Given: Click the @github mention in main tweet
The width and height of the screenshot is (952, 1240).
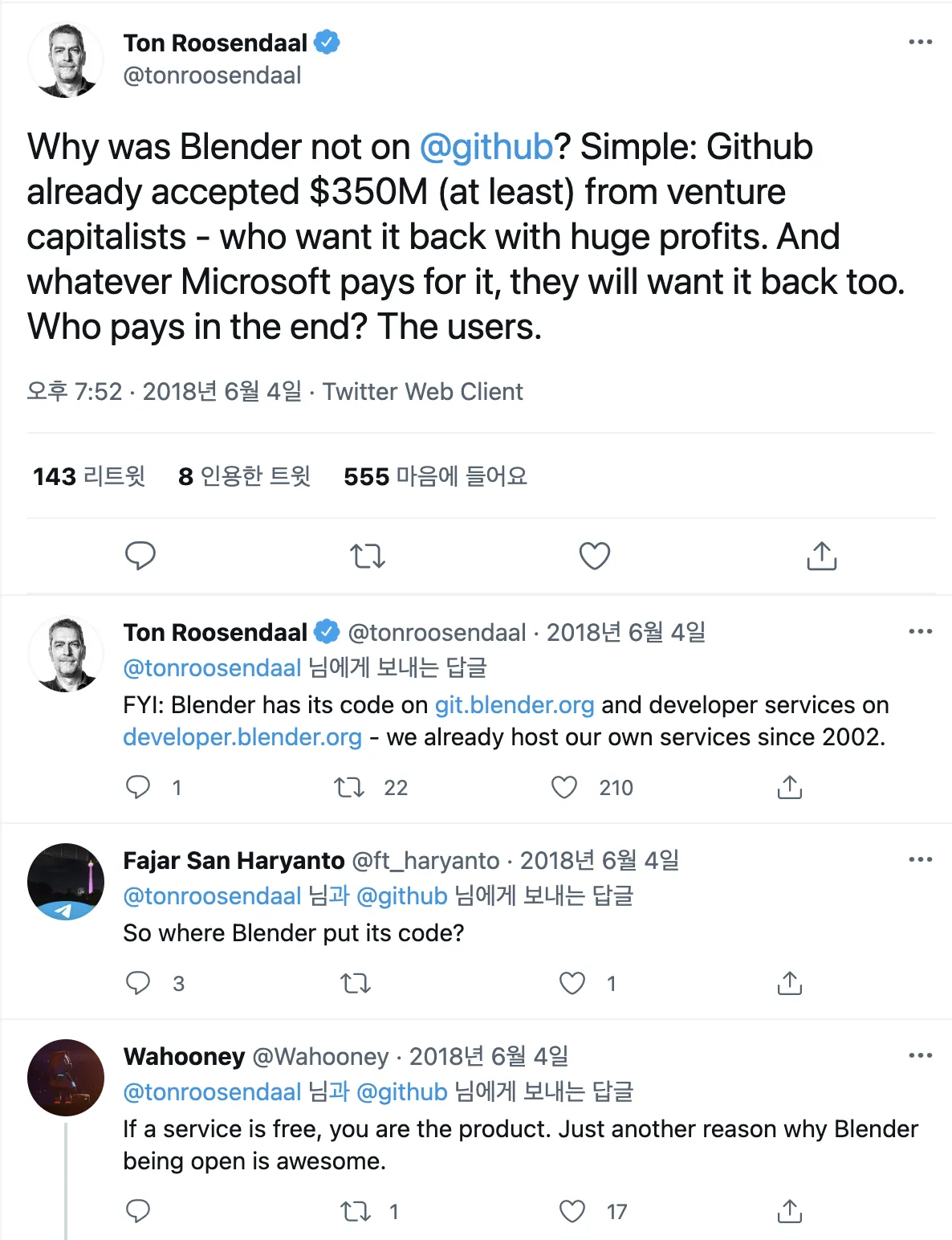Looking at the screenshot, I should coord(486,147).
